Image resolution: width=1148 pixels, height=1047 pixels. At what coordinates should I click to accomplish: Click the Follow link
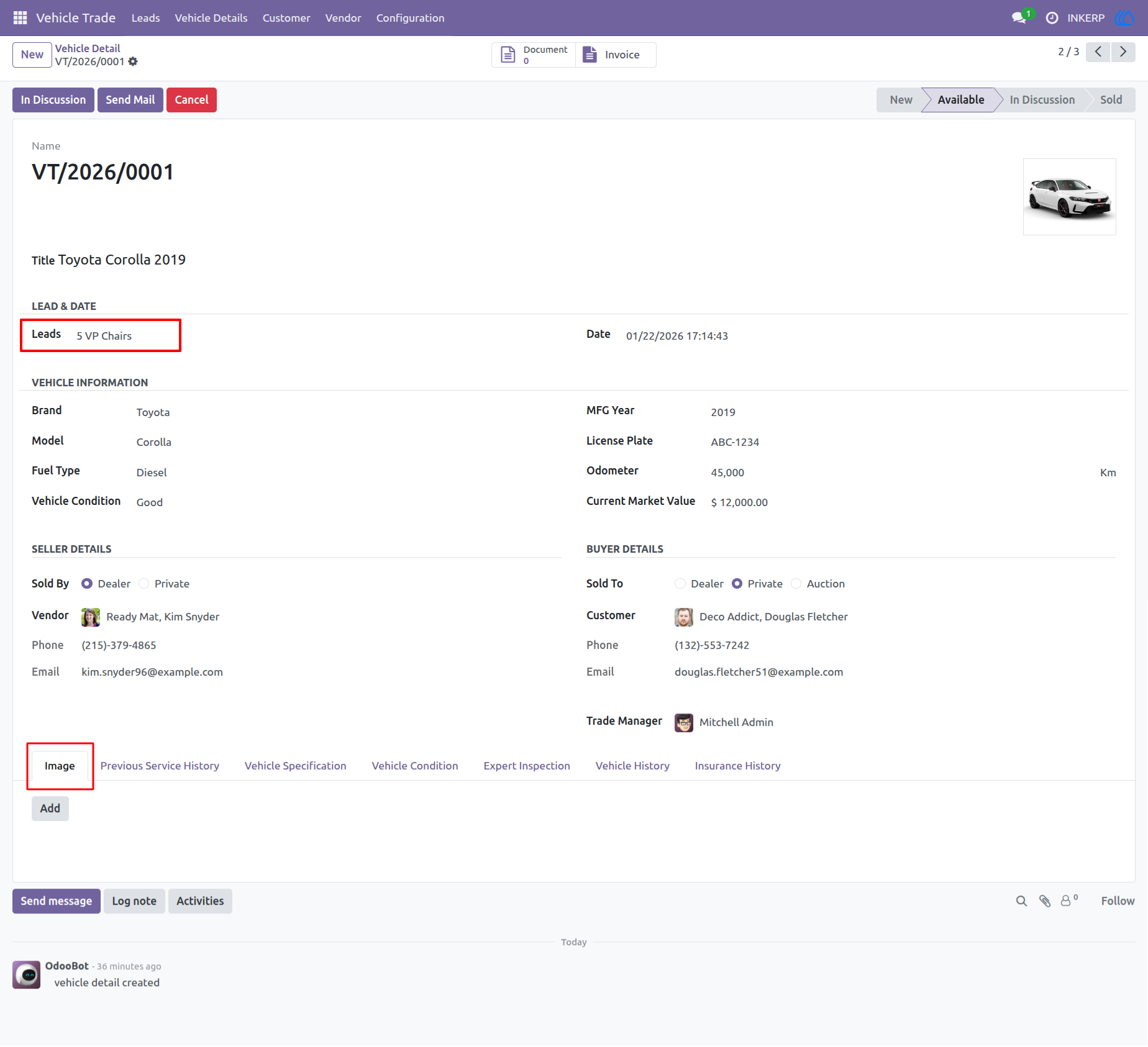pyautogui.click(x=1118, y=901)
